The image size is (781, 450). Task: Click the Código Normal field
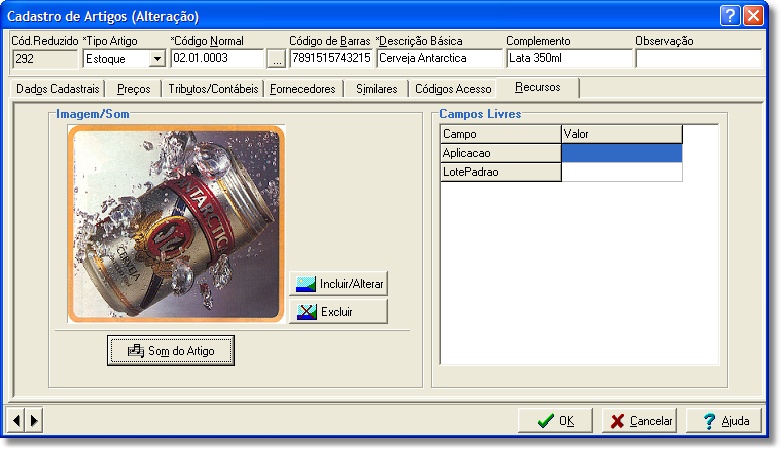tap(217, 58)
